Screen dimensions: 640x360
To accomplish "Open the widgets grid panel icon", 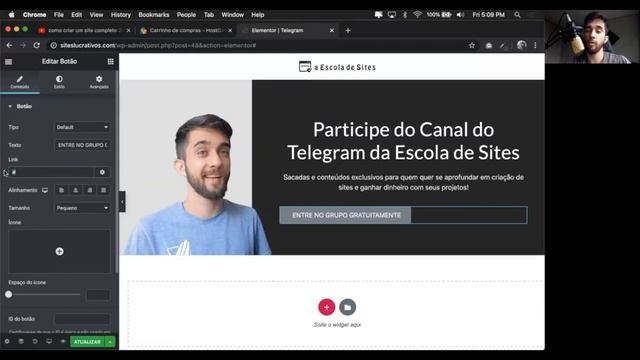I will (x=111, y=62).
